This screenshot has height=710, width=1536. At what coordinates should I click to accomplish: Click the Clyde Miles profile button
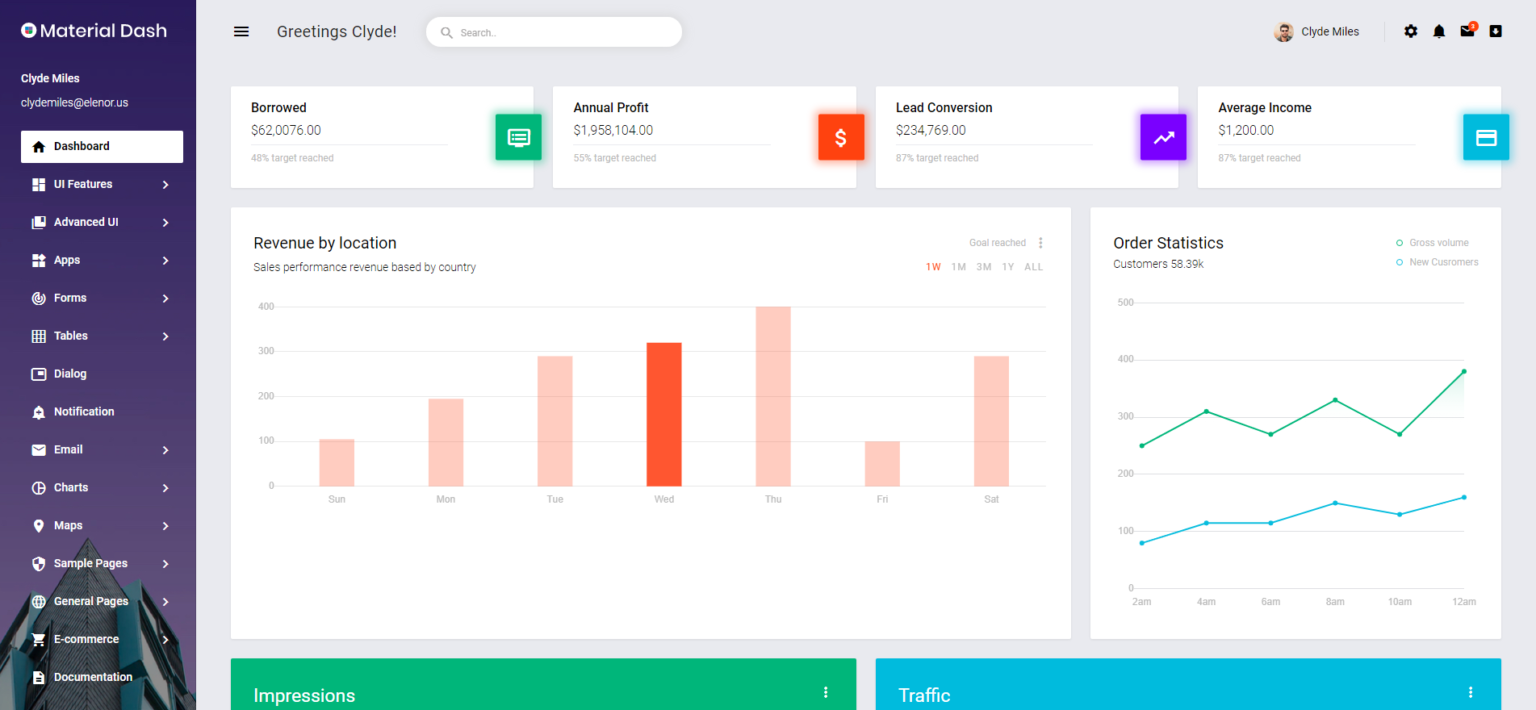[x=1316, y=31]
